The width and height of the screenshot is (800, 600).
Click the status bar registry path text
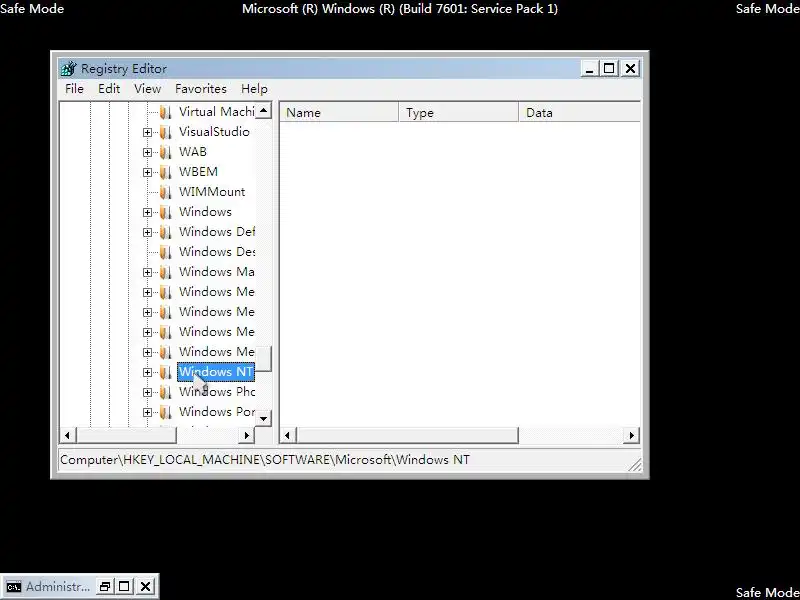265,460
